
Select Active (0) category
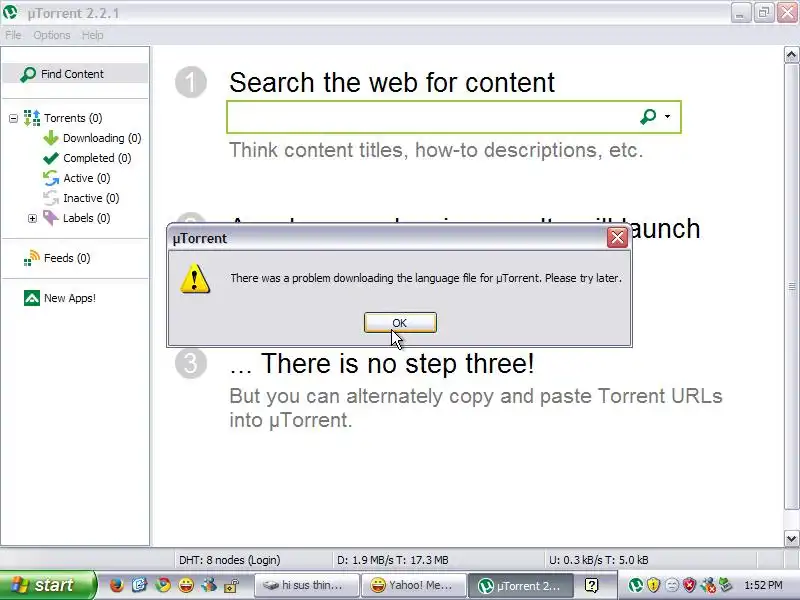tap(87, 178)
